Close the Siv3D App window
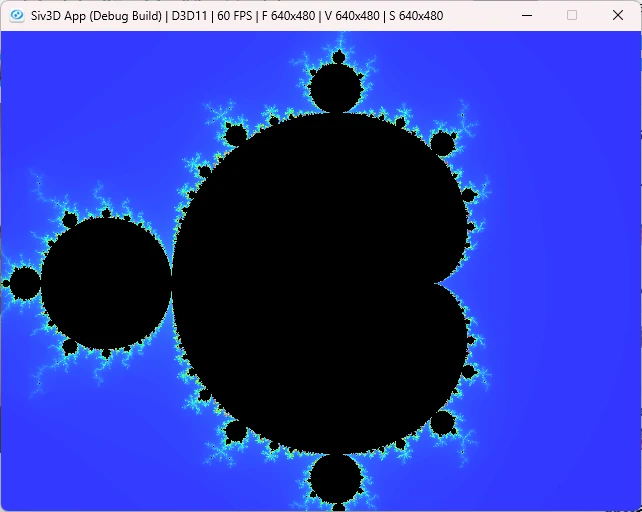This screenshot has height=512, width=642. click(x=618, y=16)
